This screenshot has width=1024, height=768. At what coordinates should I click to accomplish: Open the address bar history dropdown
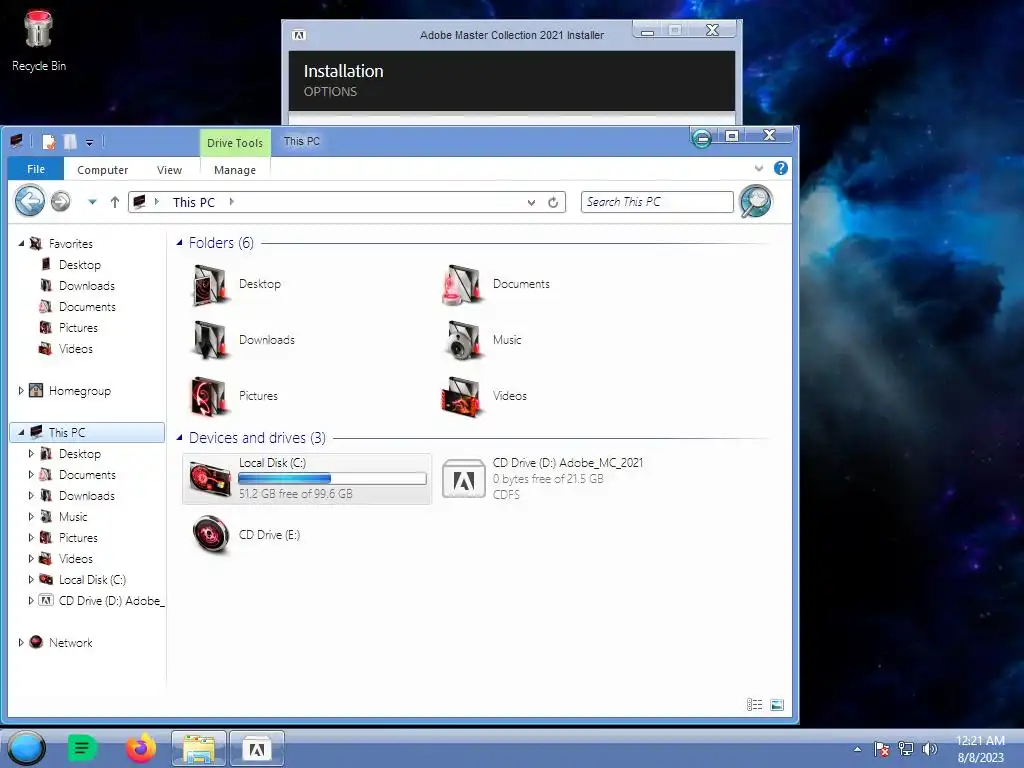[532, 202]
